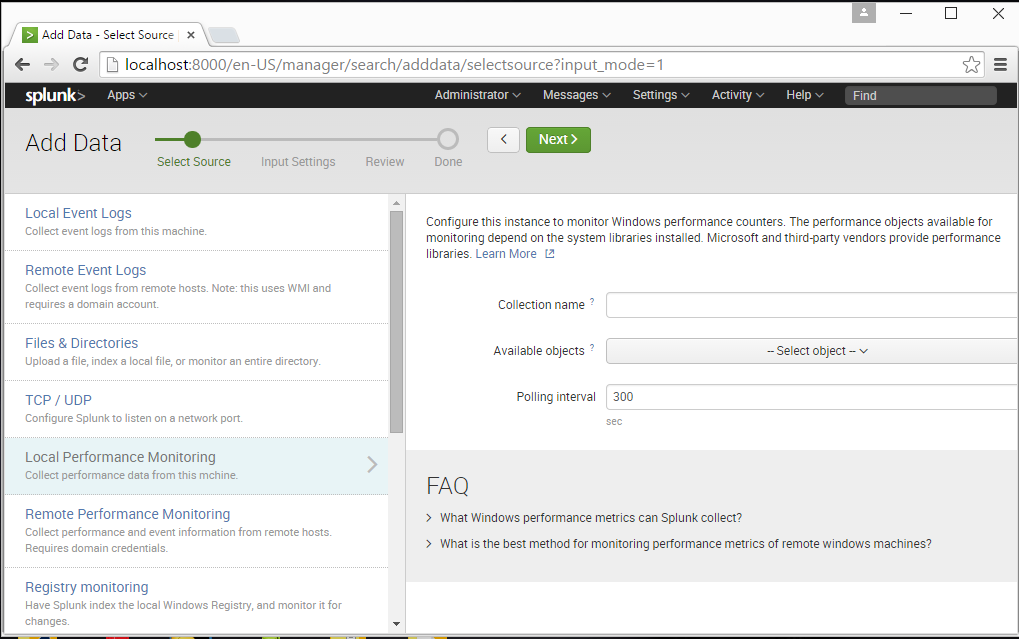Click the Add Data page heading

pos(73,143)
